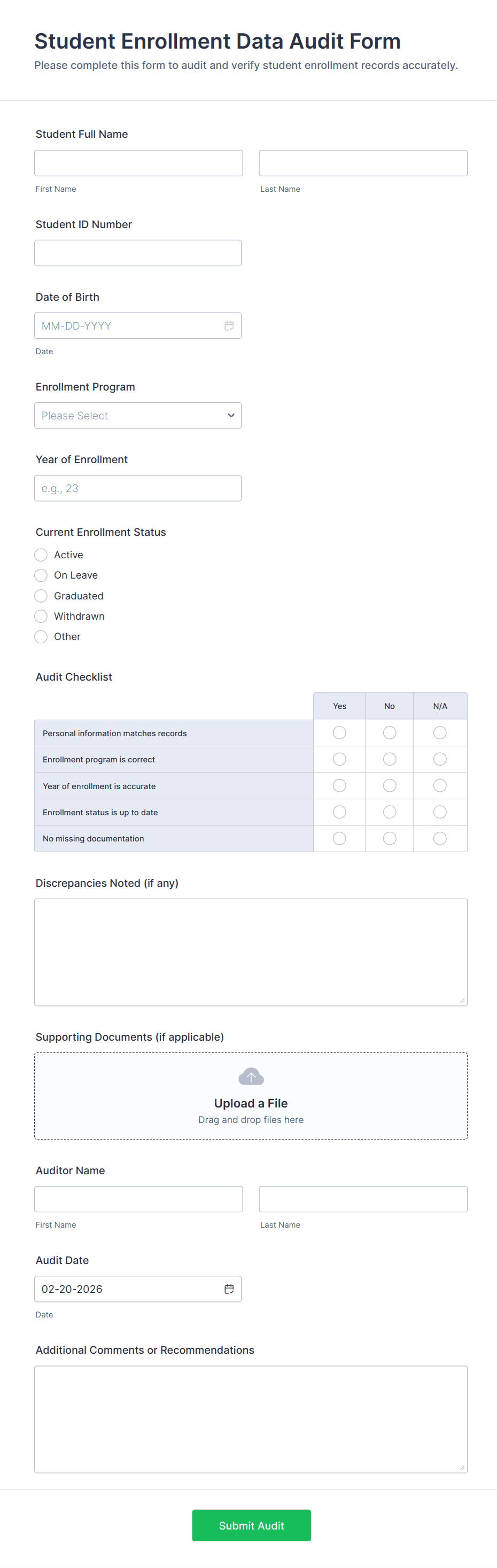Grab the Discrepancies Noted resize handle
497x1568 pixels.
coord(462,1001)
